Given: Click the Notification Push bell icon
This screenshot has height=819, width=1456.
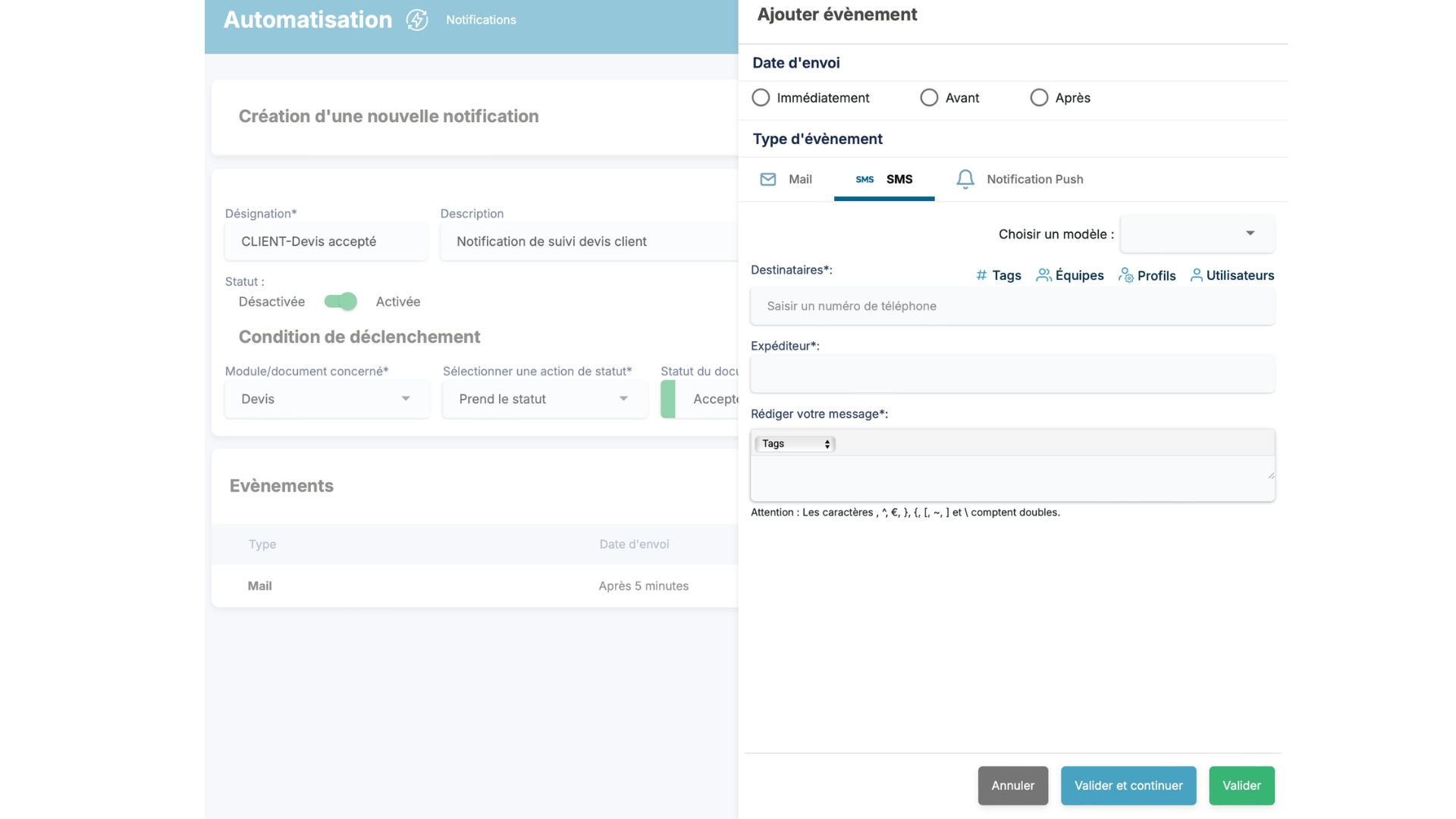Looking at the screenshot, I should pos(965,179).
